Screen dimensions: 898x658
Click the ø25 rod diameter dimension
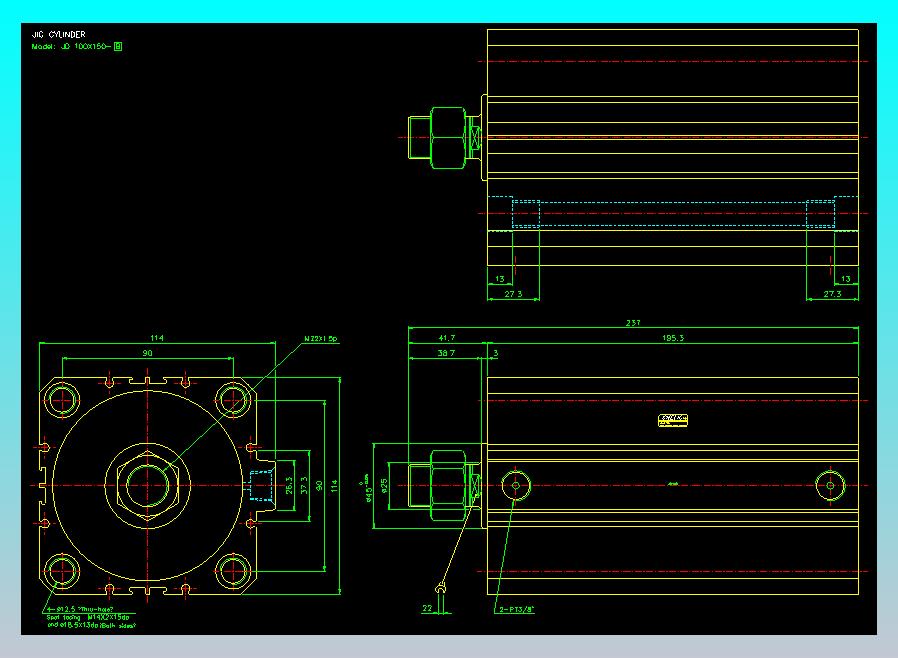[384, 486]
